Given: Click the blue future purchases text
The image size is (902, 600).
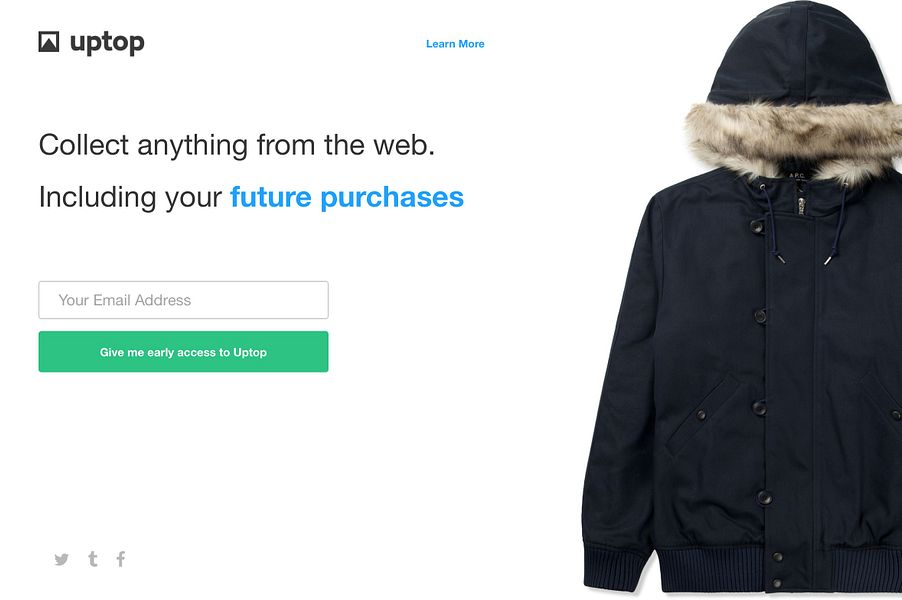Looking at the screenshot, I should point(347,197).
